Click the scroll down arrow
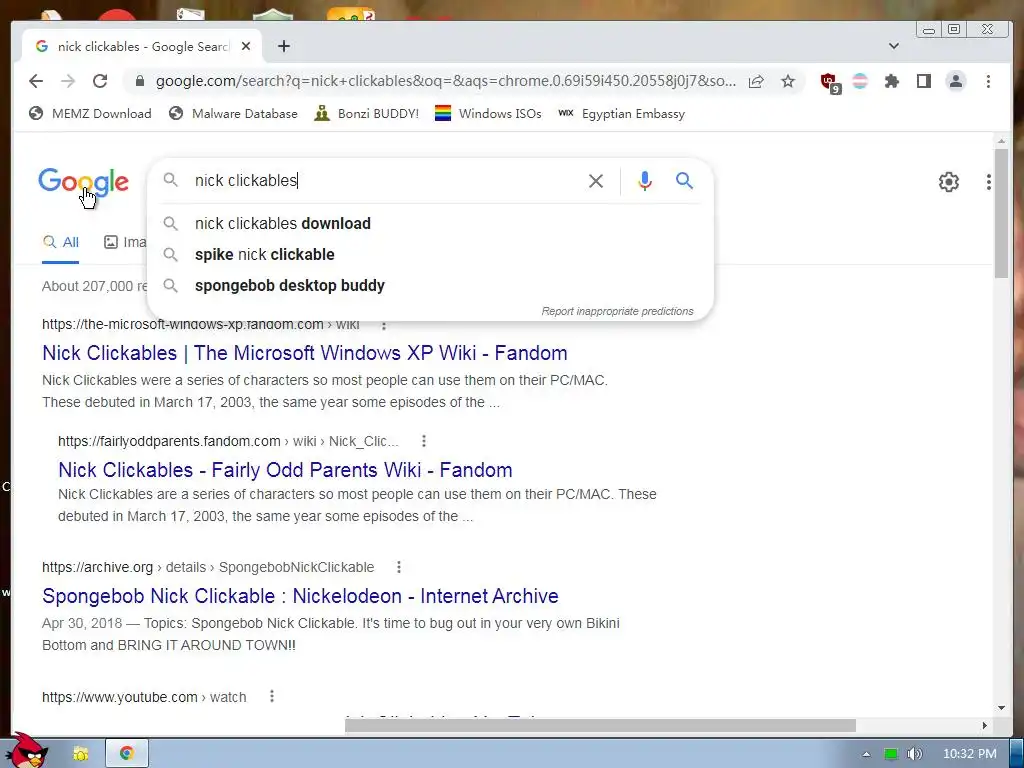 click(1001, 708)
